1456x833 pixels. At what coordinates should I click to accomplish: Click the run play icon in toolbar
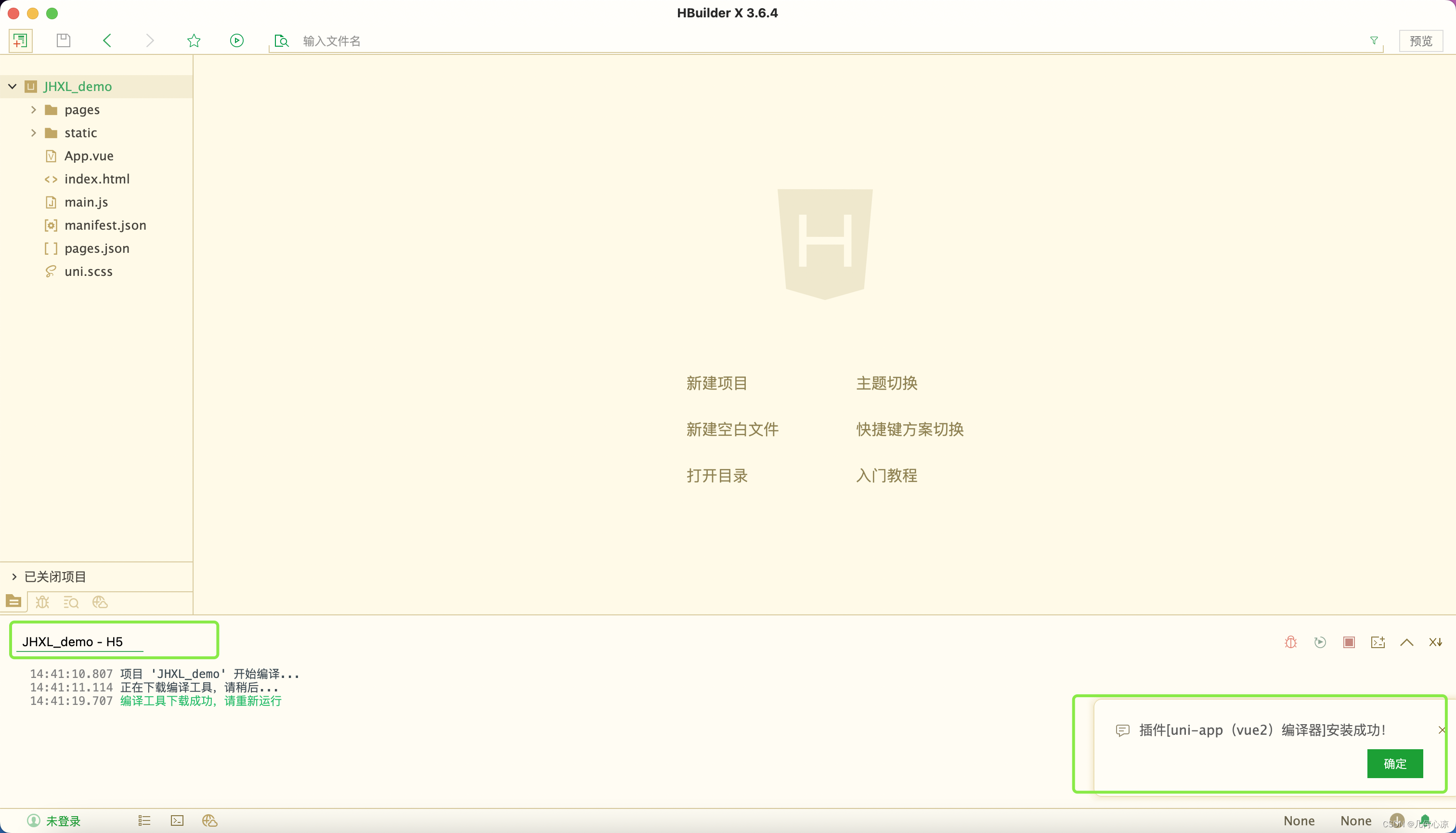237,40
